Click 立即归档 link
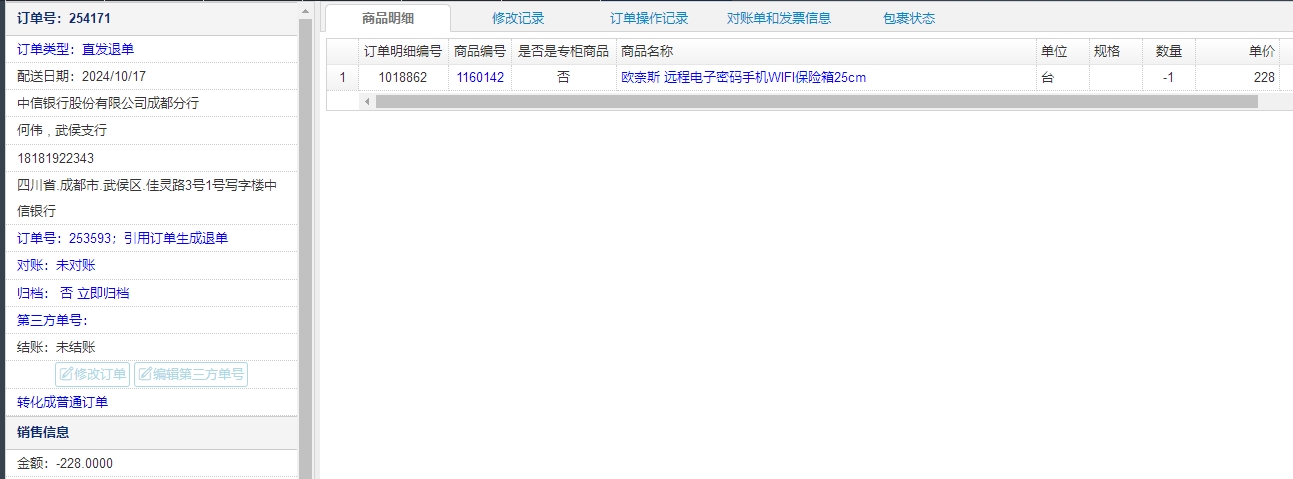Viewport: 1293px width, 479px height. pos(103,293)
